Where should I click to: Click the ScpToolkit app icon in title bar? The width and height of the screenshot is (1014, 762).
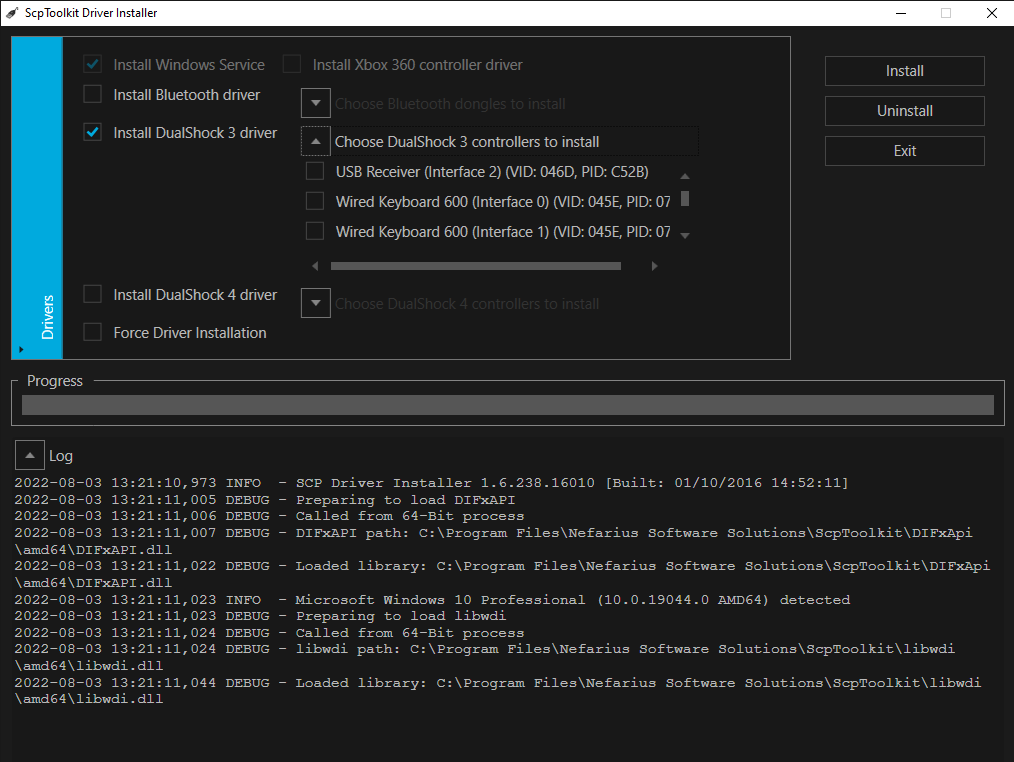(12, 13)
